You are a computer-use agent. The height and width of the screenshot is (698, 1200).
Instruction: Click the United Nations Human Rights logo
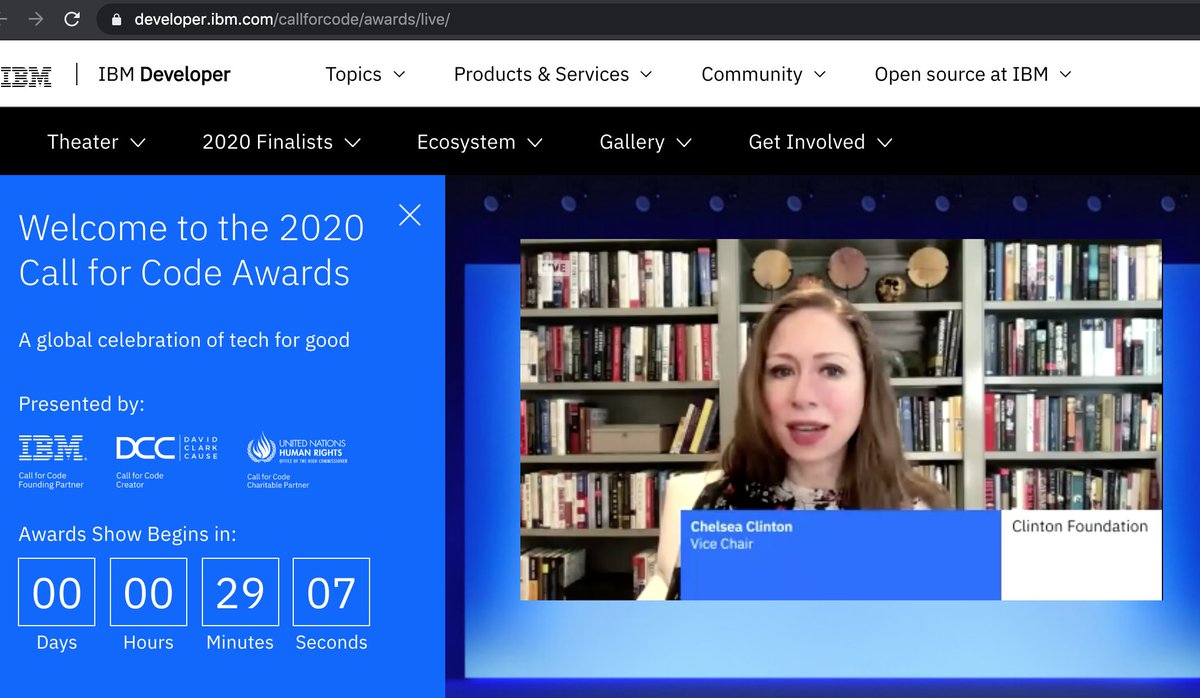click(x=297, y=448)
